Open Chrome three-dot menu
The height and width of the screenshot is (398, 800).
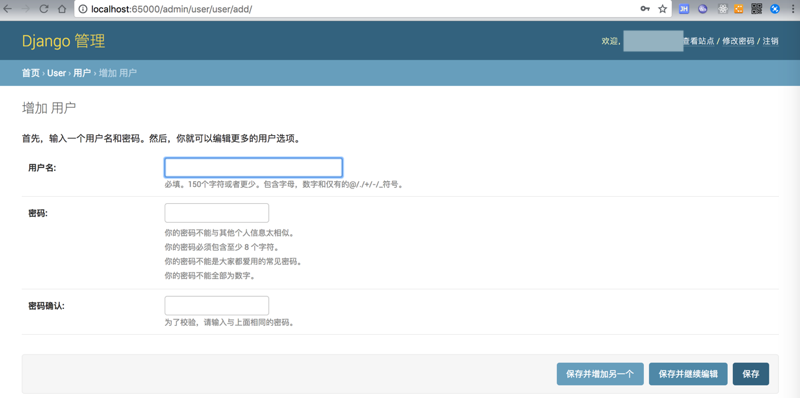point(792,9)
